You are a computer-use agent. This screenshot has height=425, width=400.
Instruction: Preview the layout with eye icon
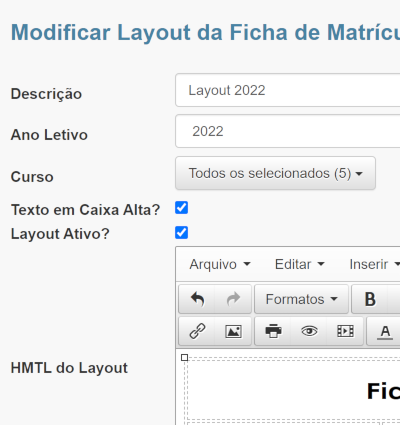tap(309, 331)
